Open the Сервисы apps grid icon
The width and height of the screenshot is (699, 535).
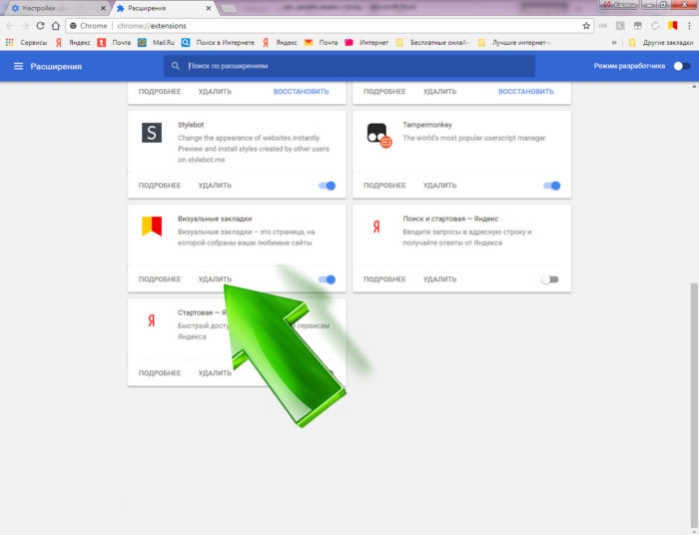[x=9, y=42]
